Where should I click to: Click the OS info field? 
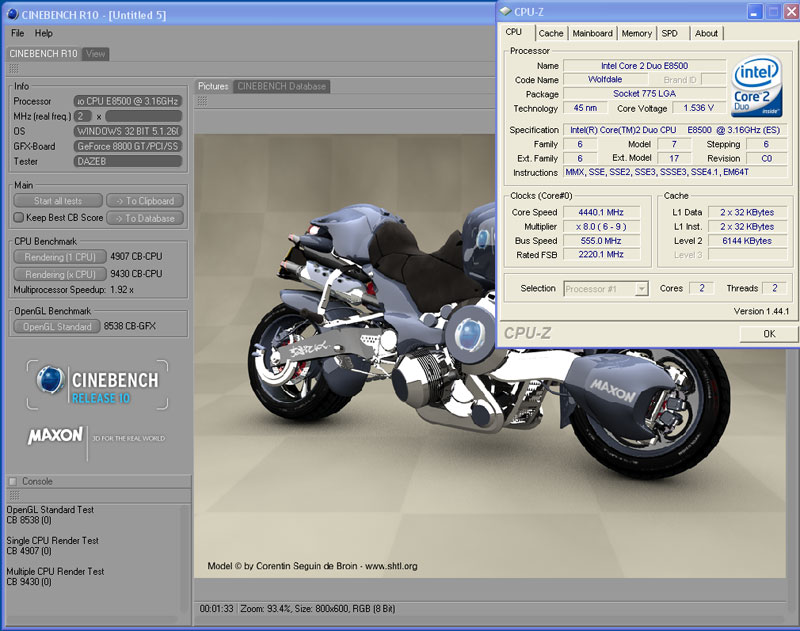coord(128,131)
